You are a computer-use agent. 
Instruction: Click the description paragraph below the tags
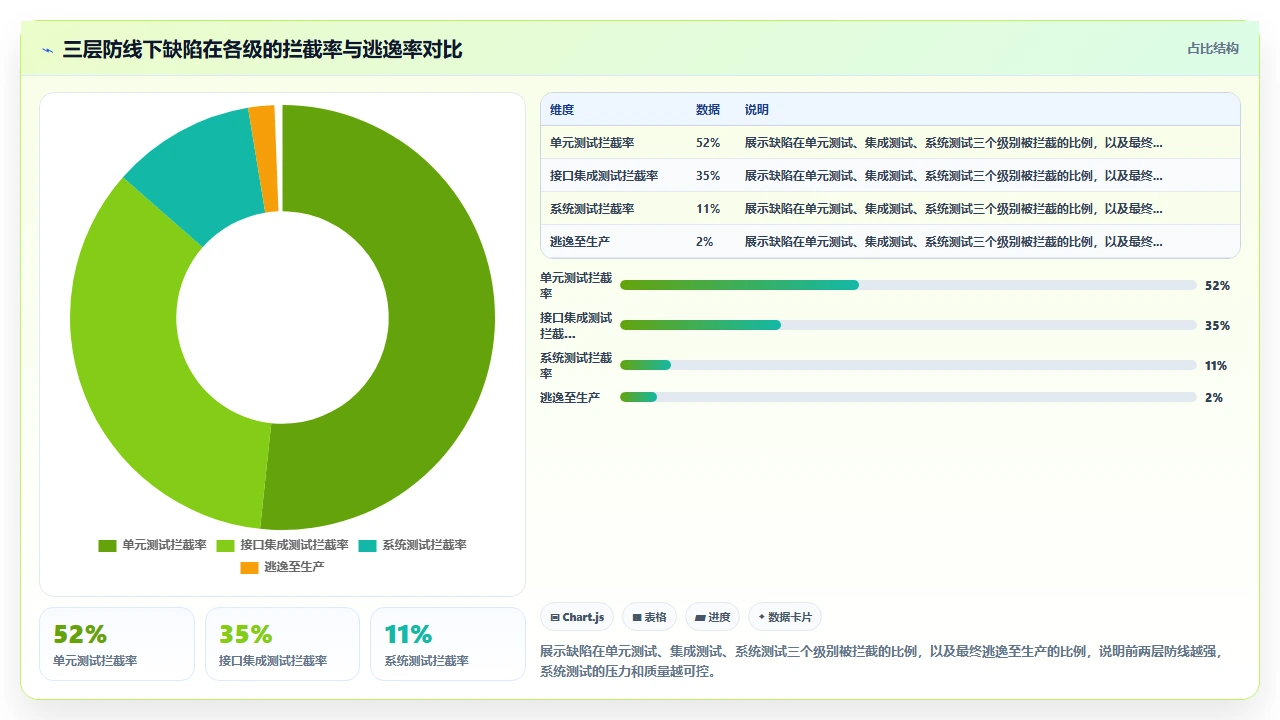pyautogui.click(x=882, y=661)
